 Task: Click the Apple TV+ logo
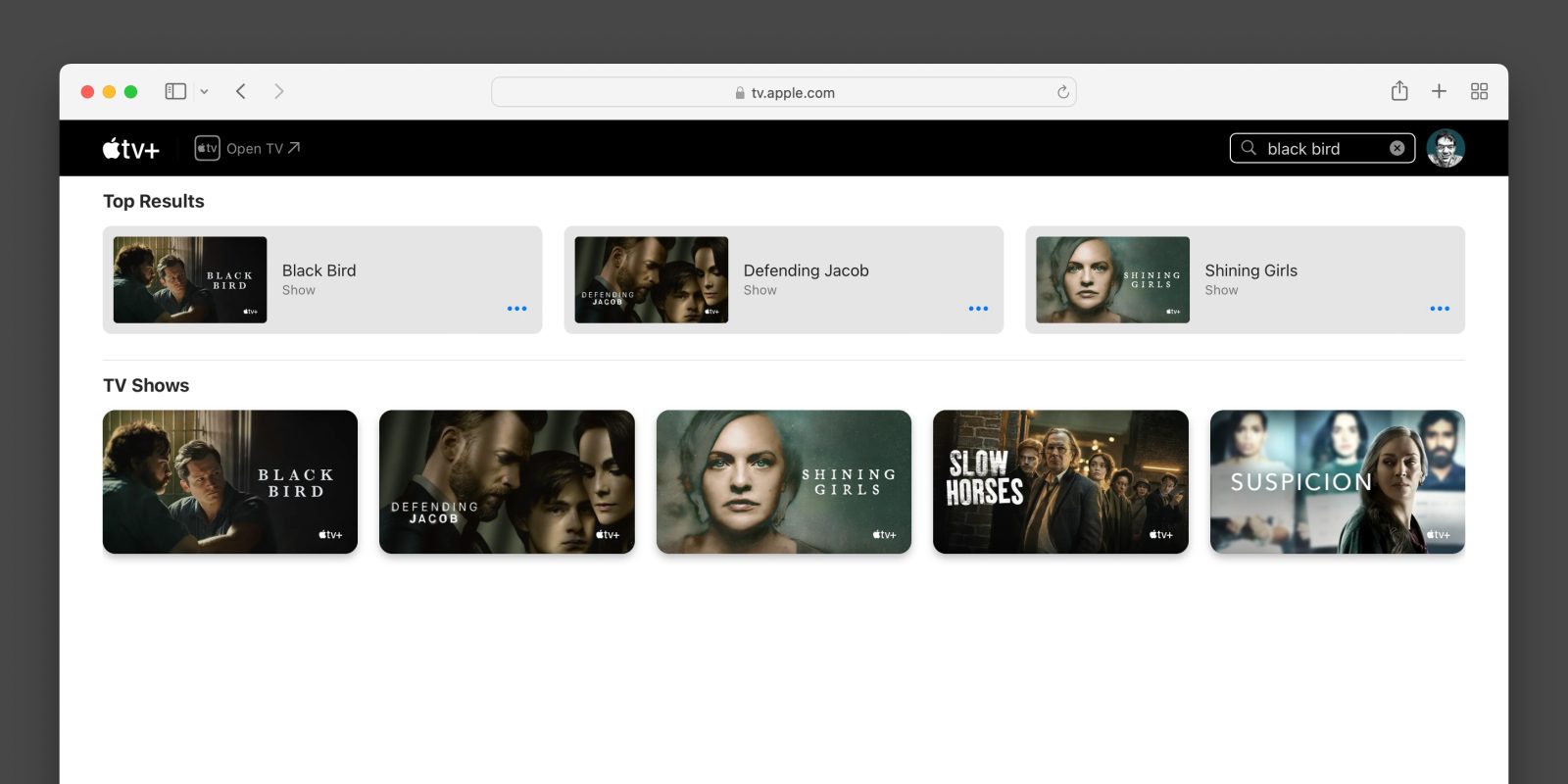pyautogui.click(x=131, y=149)
